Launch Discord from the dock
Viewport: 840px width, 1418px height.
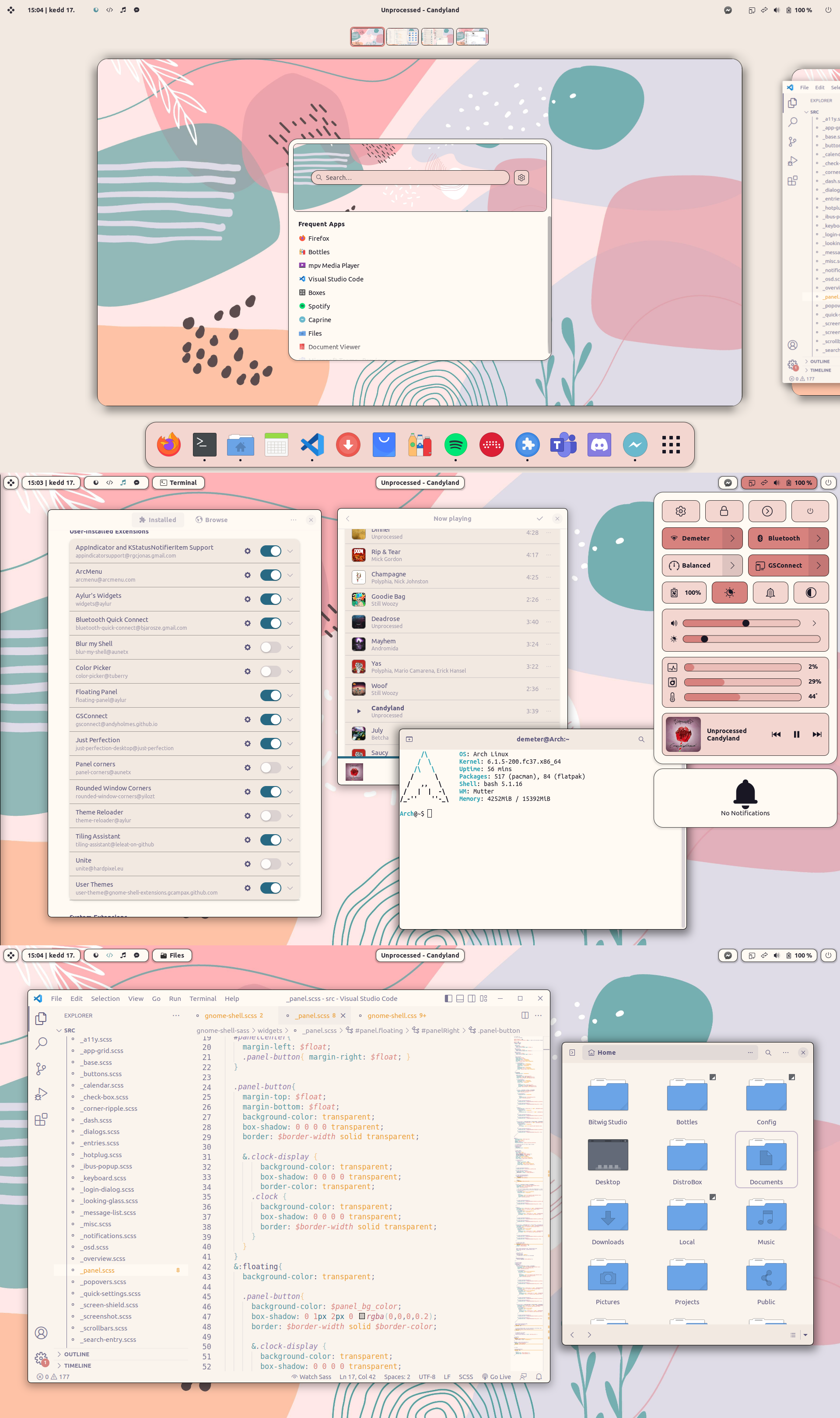click(x=599, y=445)
